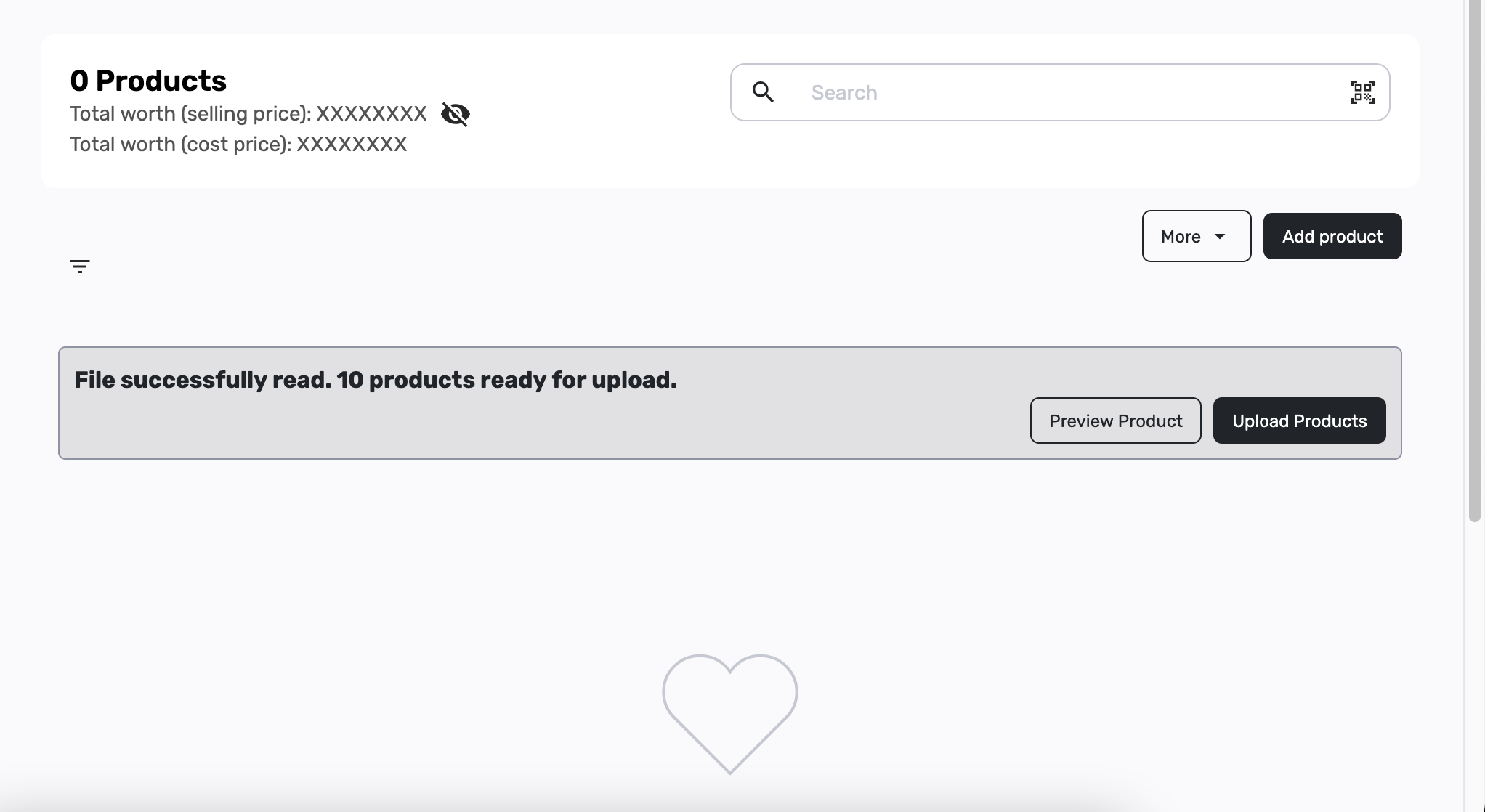Click Preview Product in the banner
Screen dimensions: 1485x812
pos(1115,421)
